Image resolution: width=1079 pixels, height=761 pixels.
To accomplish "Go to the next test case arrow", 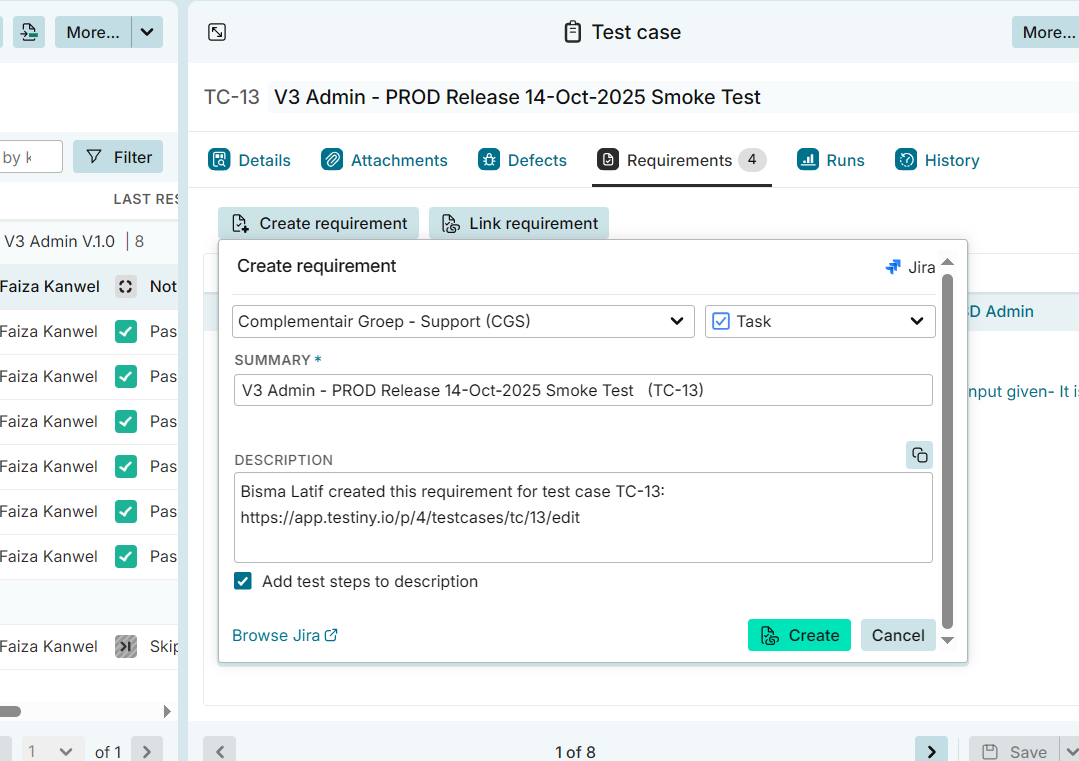I will click(x=931, y=751).
